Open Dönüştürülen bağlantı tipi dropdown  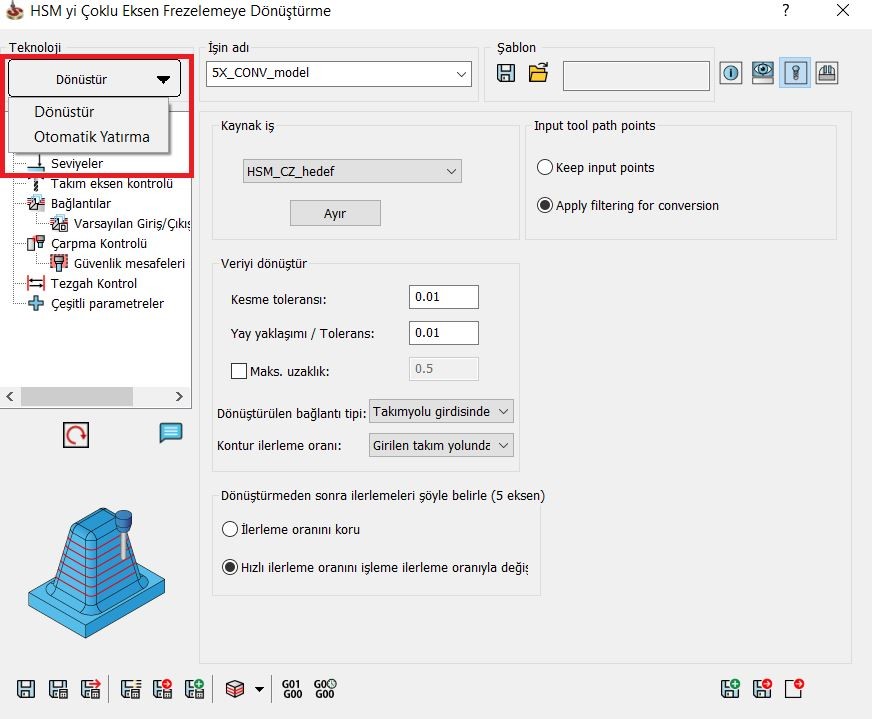pyautogui.click(x=441, y=412)
